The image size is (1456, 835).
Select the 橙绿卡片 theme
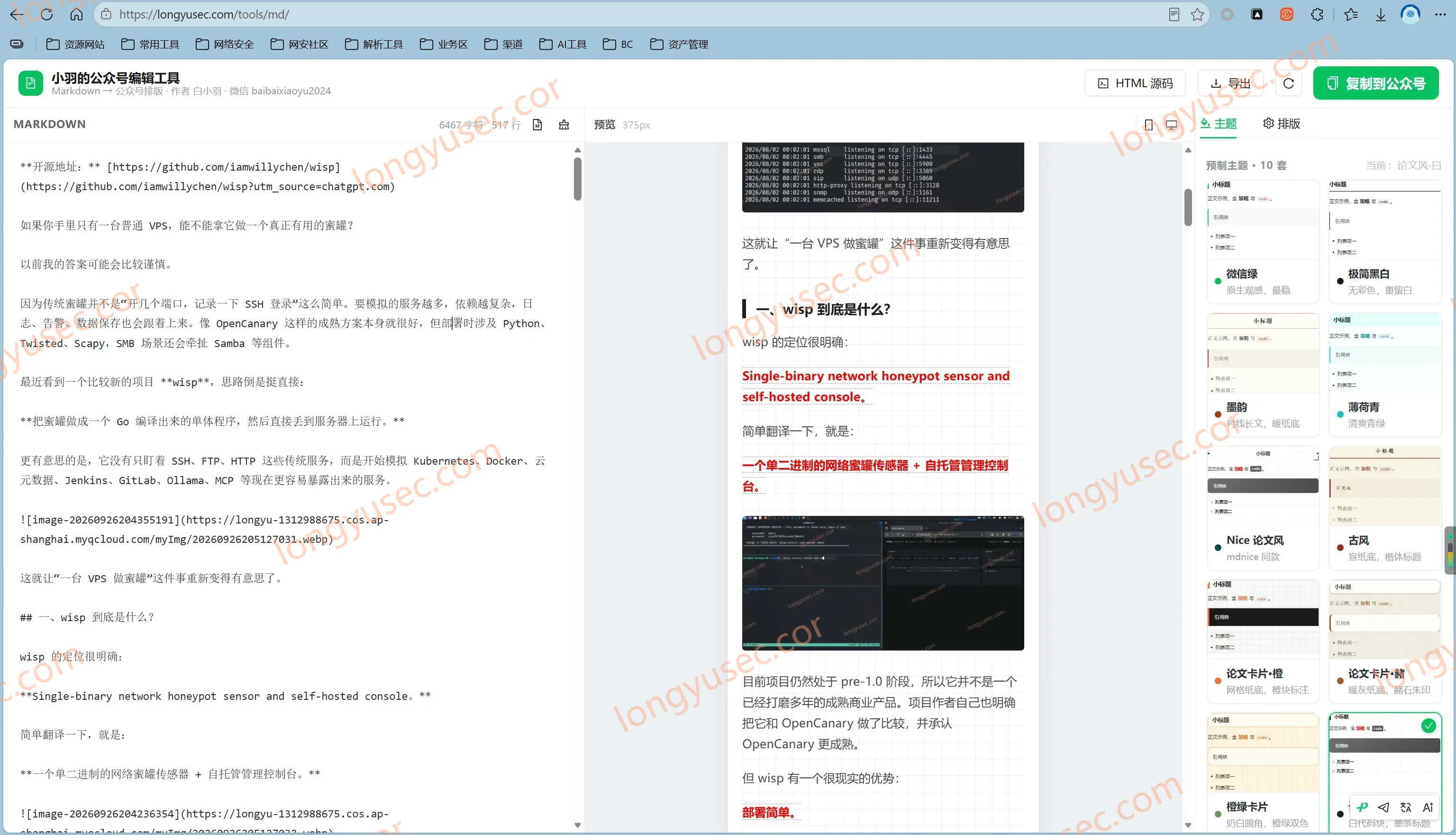[1263, 773]
